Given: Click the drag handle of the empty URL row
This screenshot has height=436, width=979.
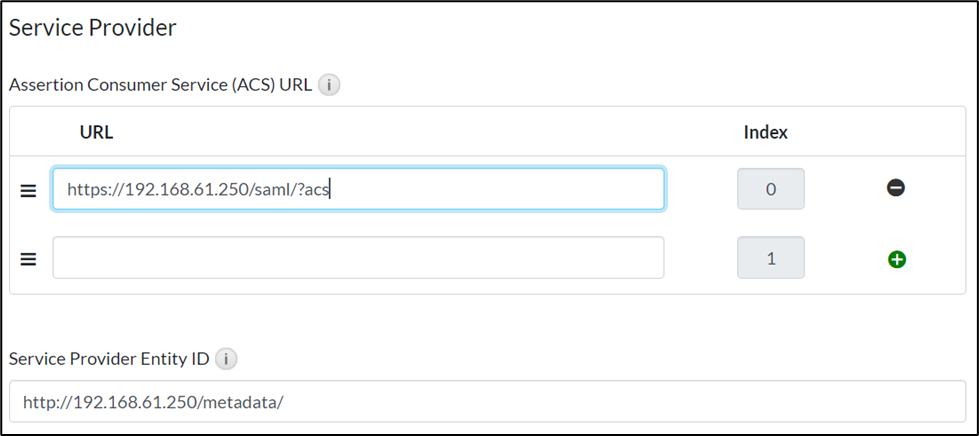Looking at the screenshot, I should pos(28,259).
